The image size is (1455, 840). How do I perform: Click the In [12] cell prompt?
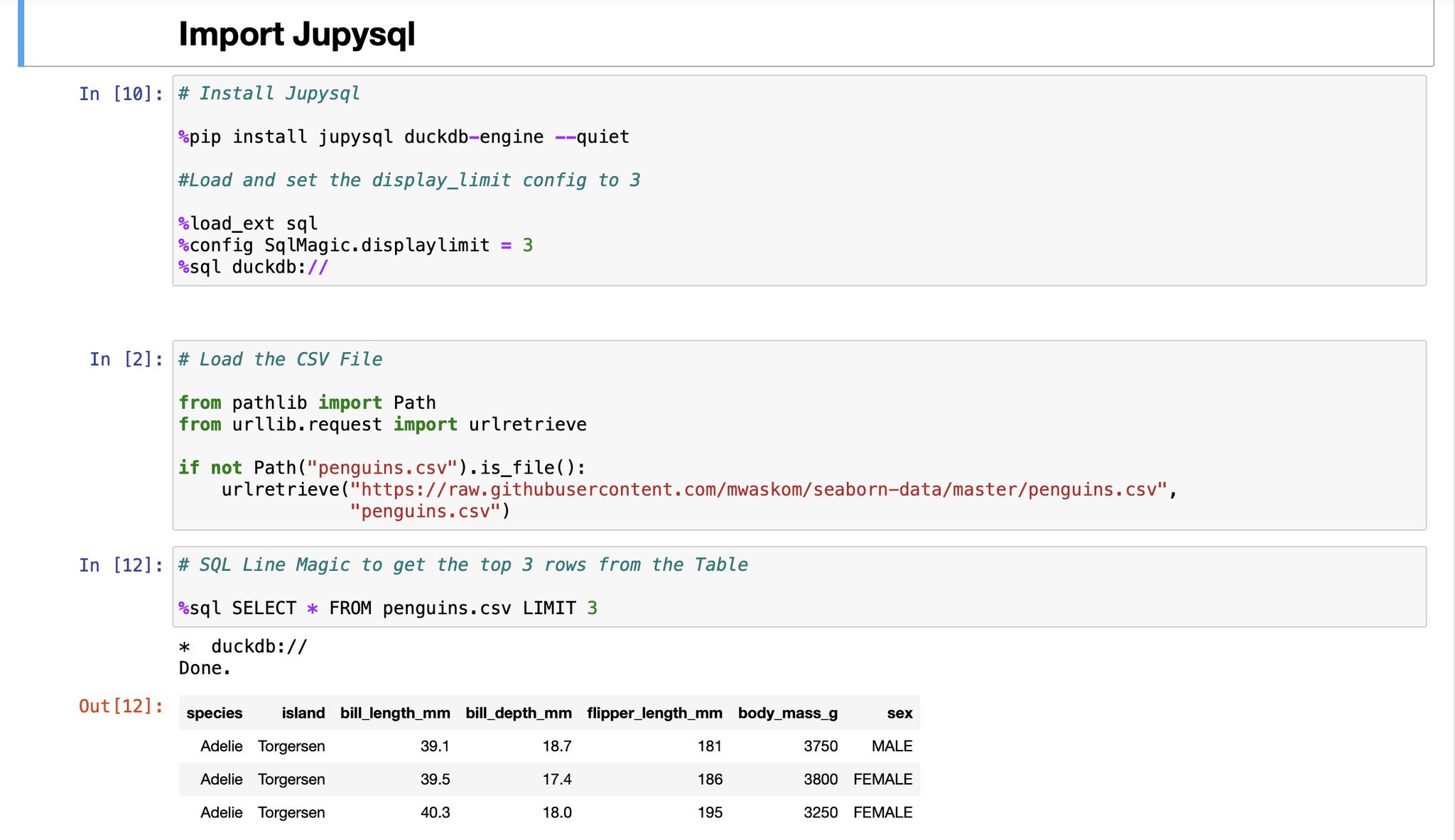121,565
